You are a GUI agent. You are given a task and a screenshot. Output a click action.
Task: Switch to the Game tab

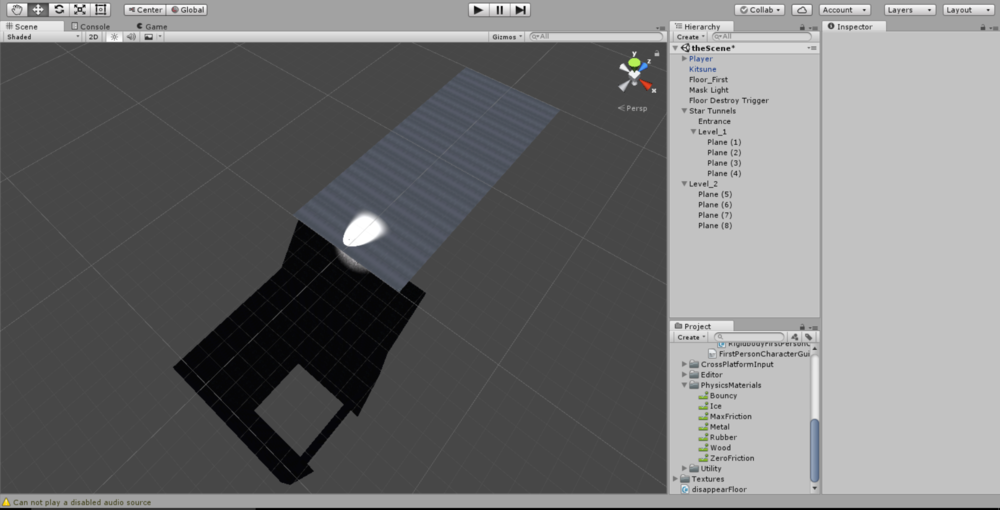tap(152, 26)
